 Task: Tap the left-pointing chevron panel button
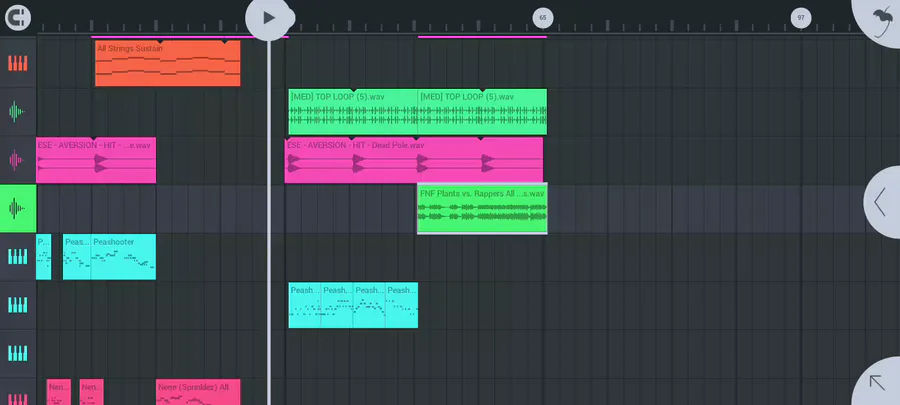(882, 202)
